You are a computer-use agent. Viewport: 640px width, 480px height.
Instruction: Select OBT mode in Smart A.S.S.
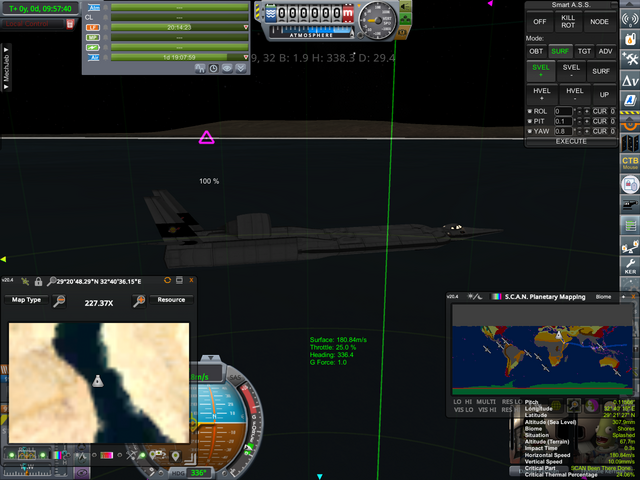point(536,51)
